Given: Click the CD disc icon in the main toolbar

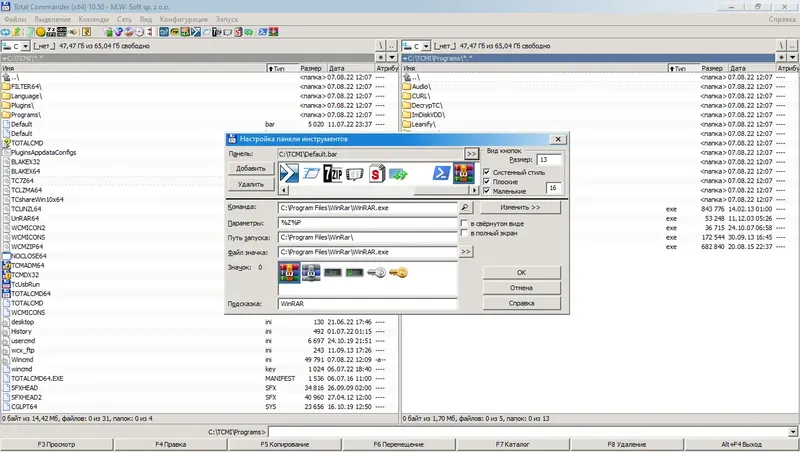Looking at the screenshot, I should [139, 32].
